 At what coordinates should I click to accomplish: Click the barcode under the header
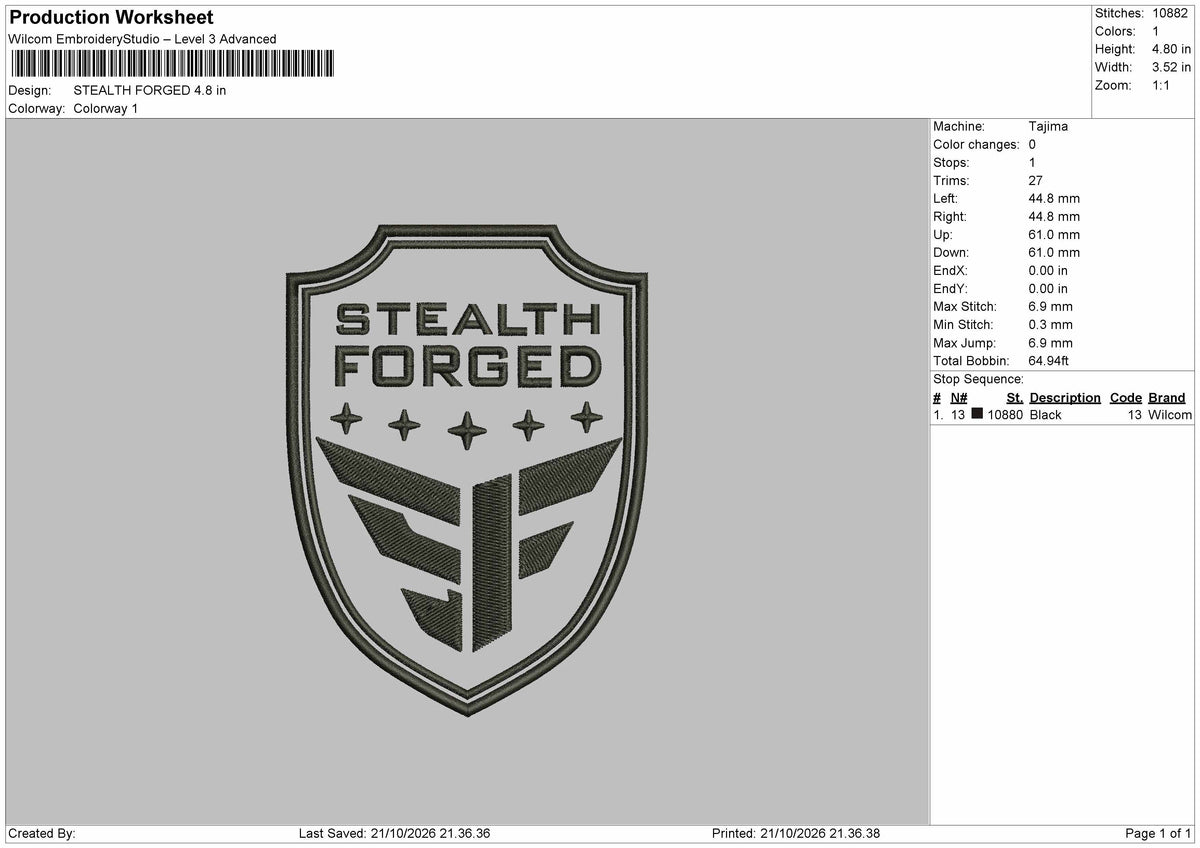click(172, 64)
